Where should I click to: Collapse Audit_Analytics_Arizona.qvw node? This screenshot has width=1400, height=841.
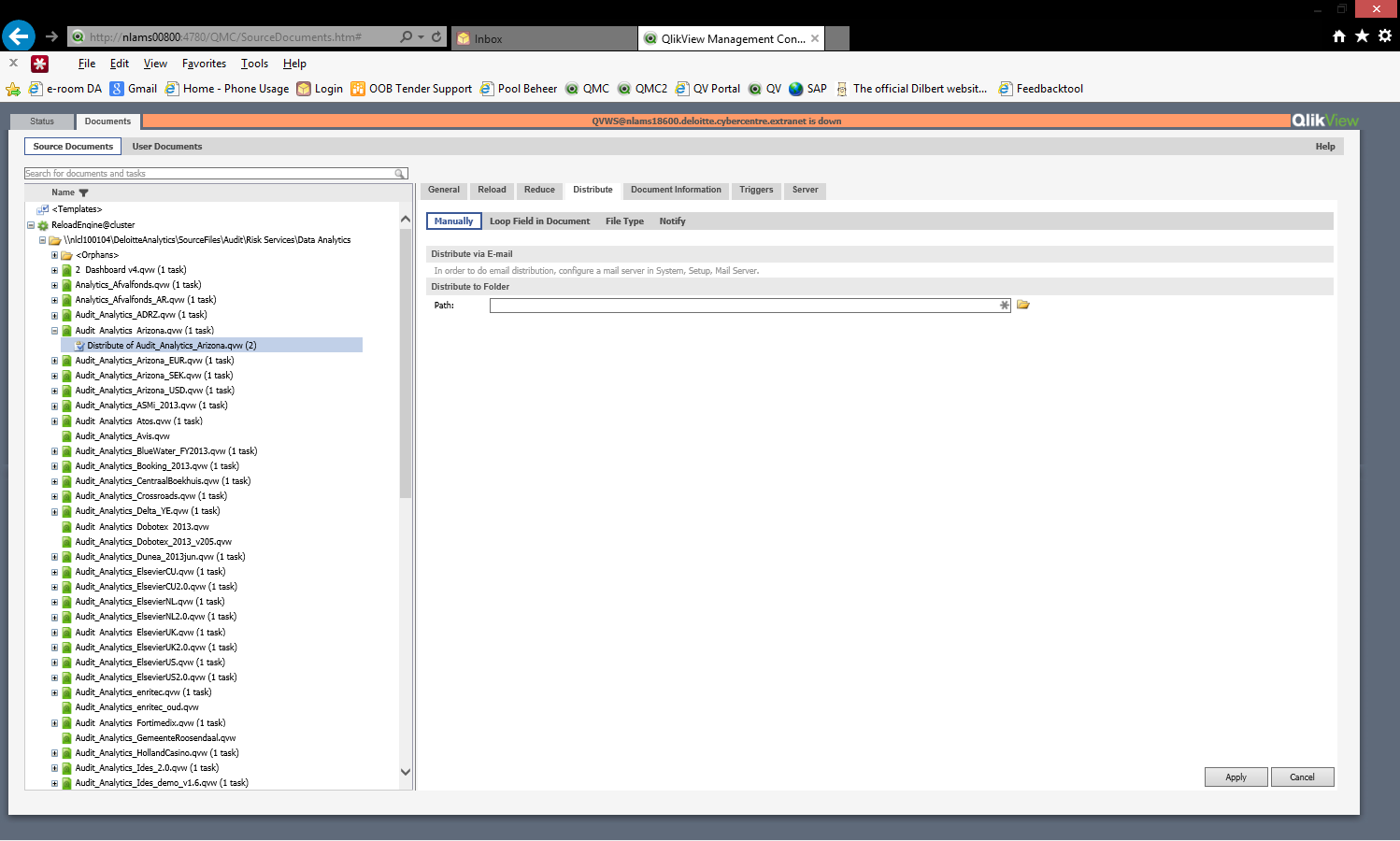54,331
